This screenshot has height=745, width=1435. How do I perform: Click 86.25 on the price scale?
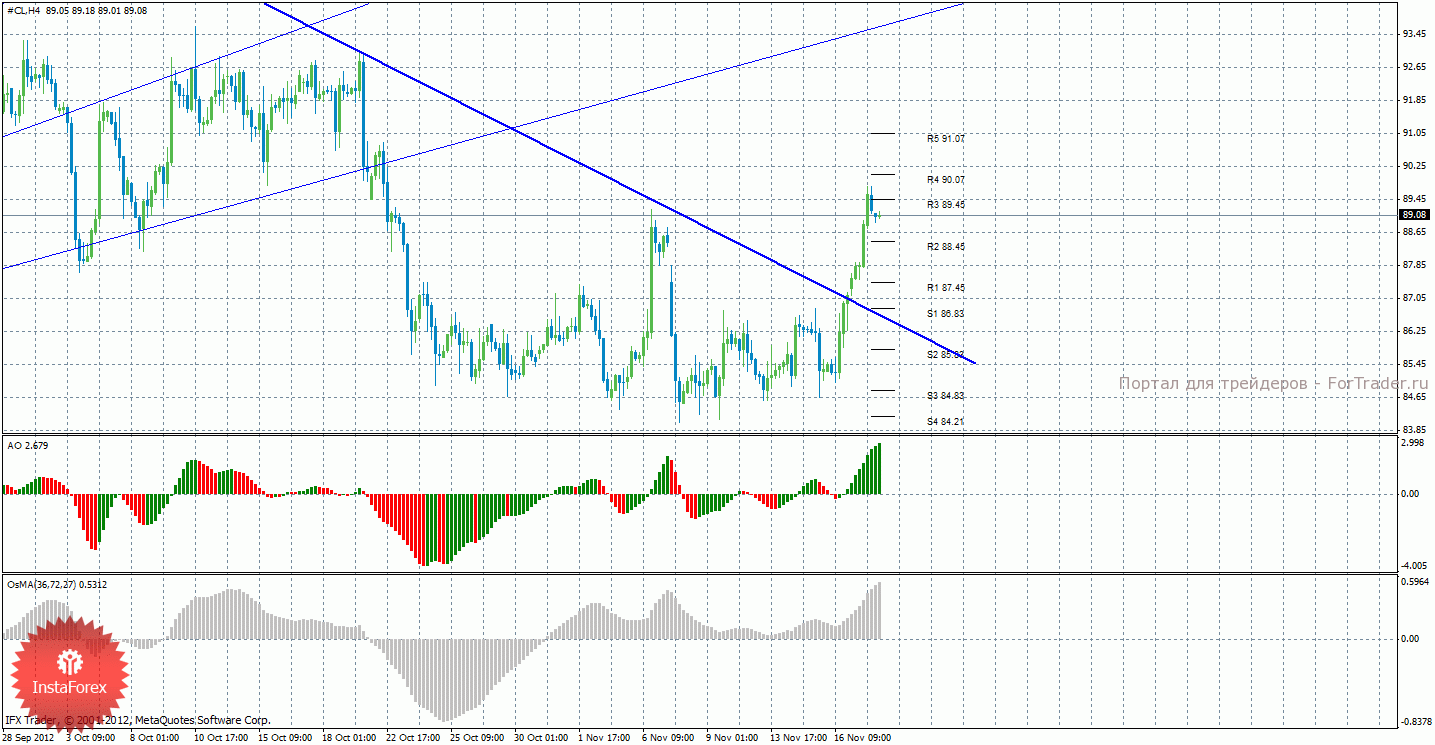[1415, 330]
